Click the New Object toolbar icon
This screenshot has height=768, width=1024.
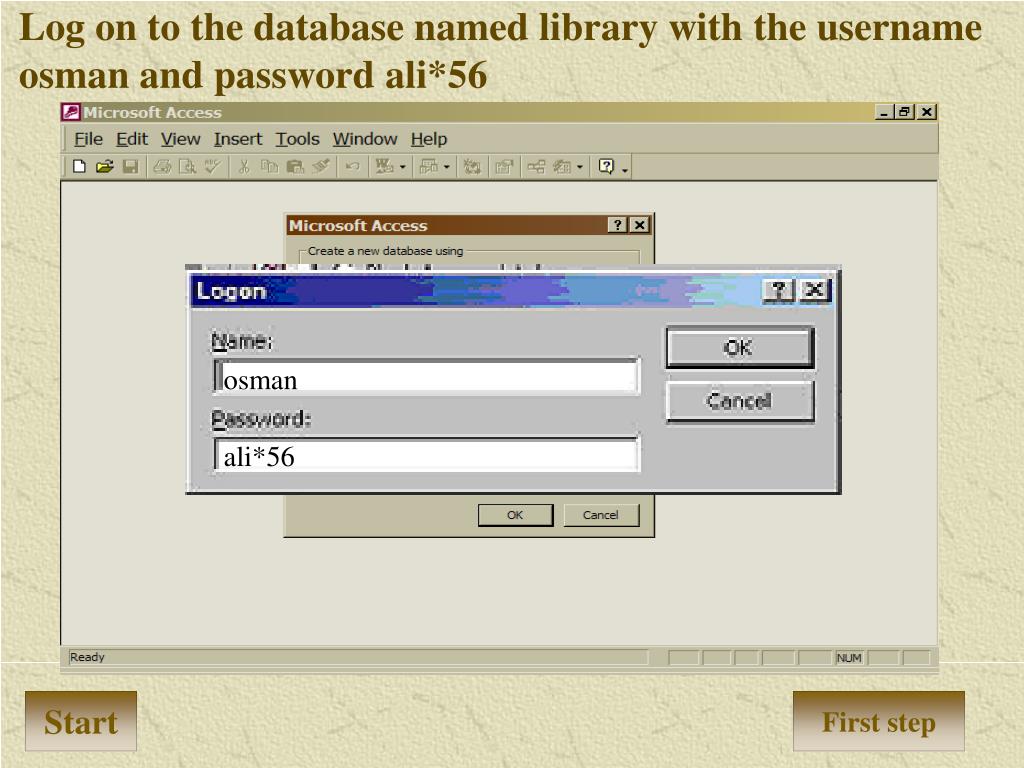click(562, 167)
